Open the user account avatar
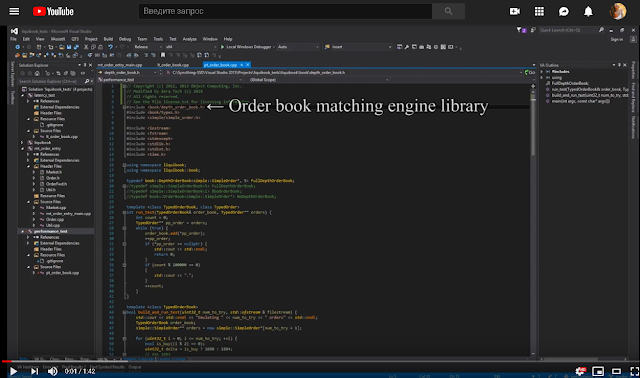 tap(618, 11)
